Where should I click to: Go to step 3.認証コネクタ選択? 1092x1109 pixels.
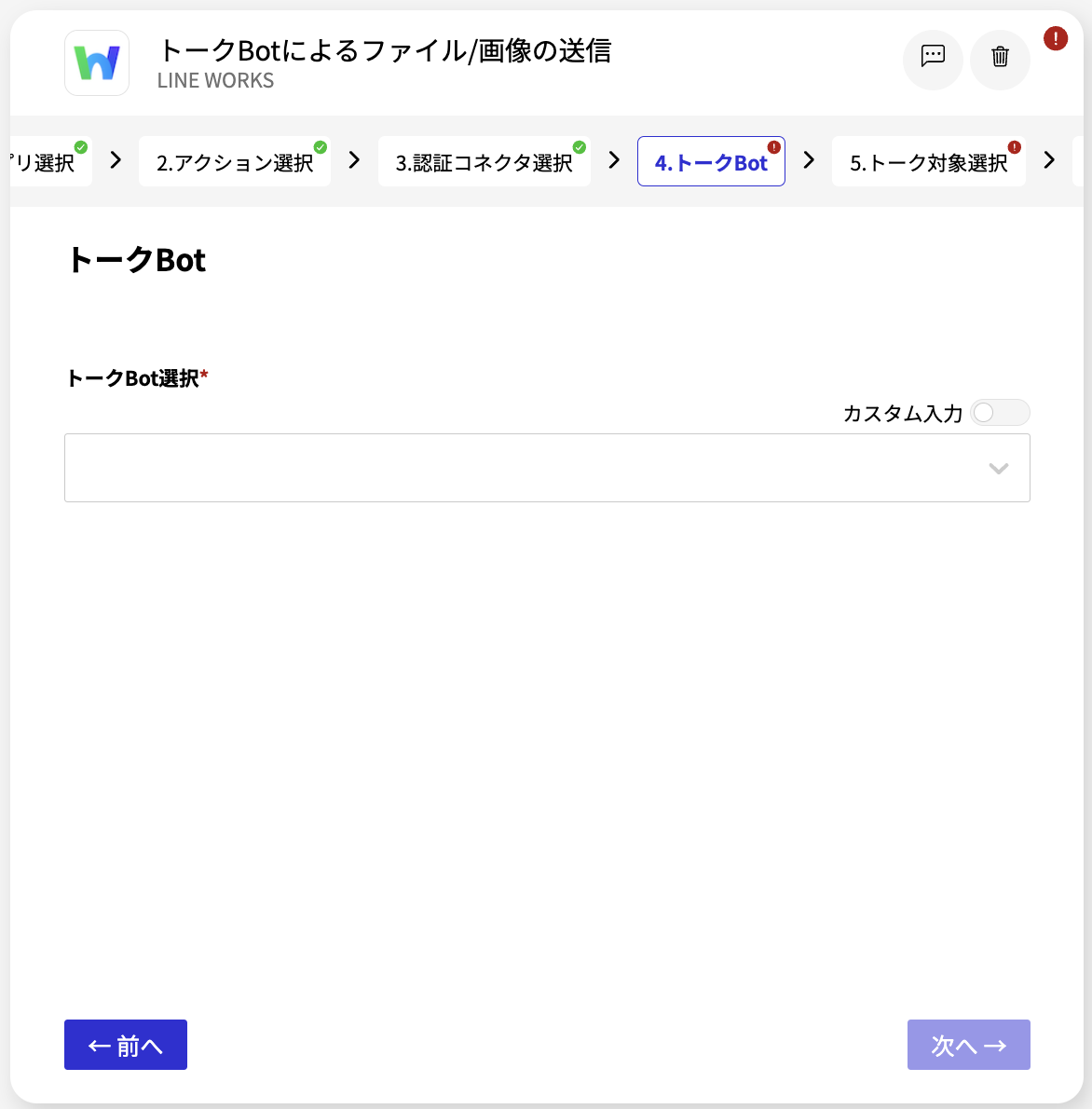(x=484, y=162)
